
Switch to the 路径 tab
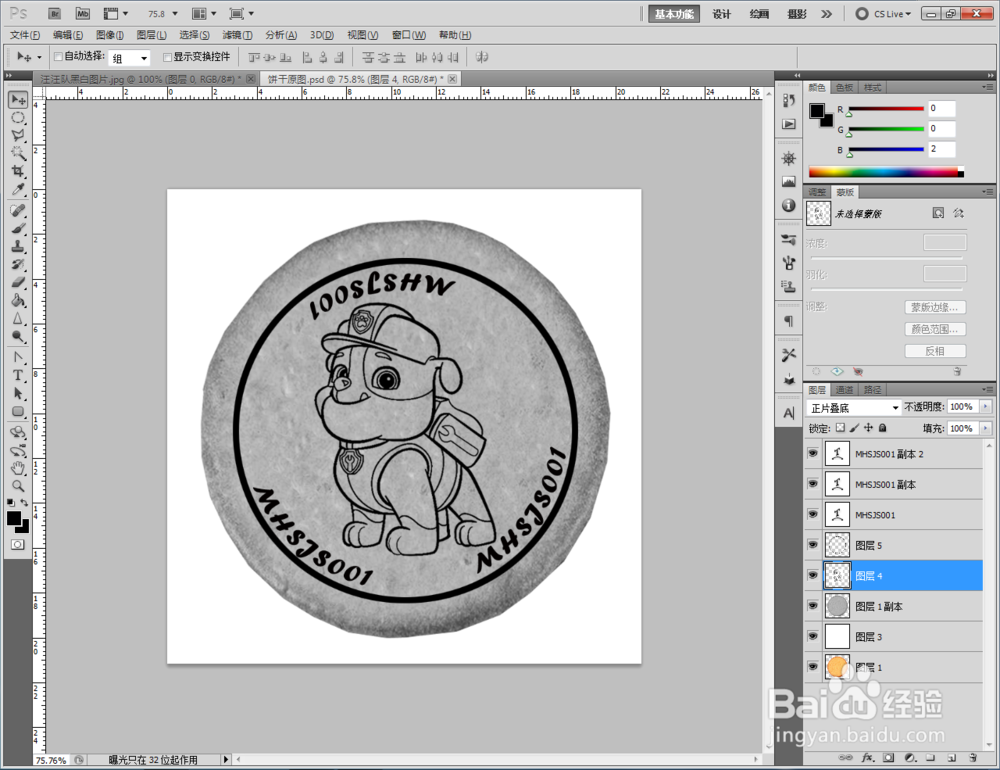pos(873,390)
